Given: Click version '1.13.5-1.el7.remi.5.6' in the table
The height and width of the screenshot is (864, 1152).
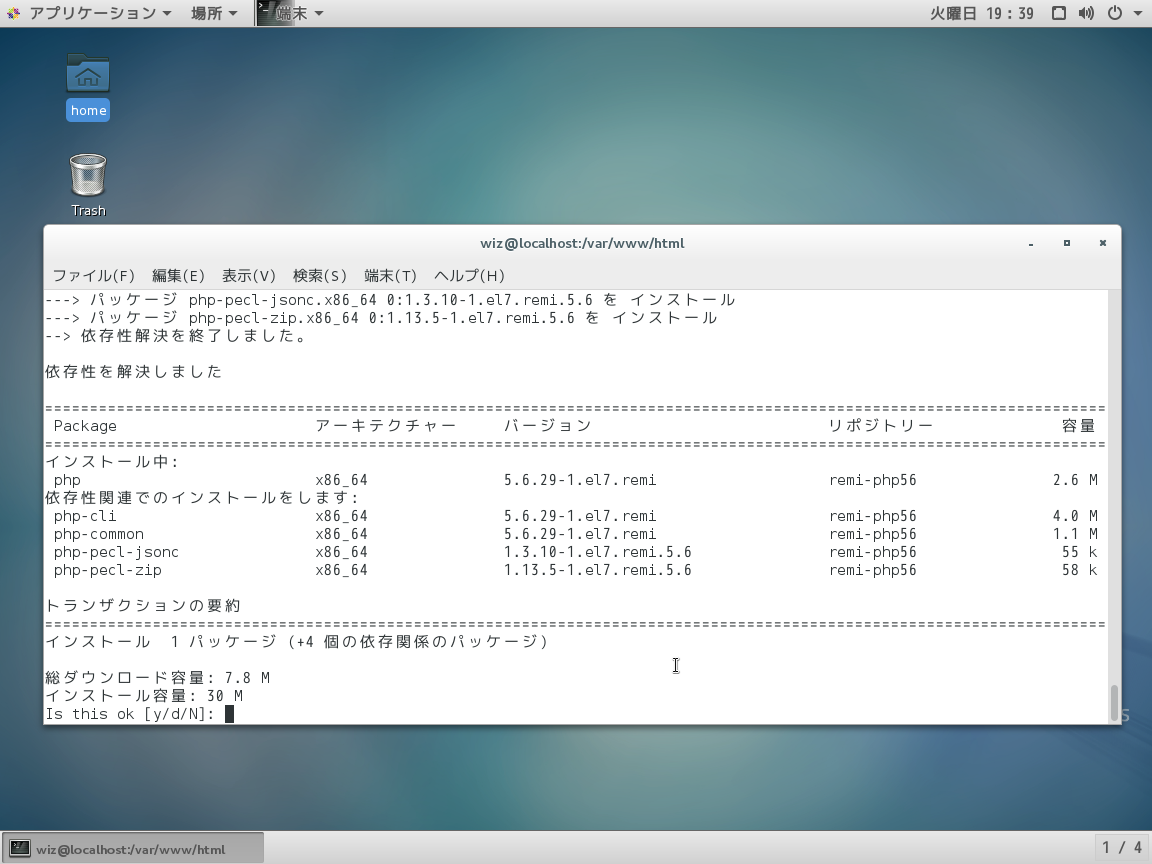Looking at the screenshot, I should pyautogui.click(x=597, y=569).
